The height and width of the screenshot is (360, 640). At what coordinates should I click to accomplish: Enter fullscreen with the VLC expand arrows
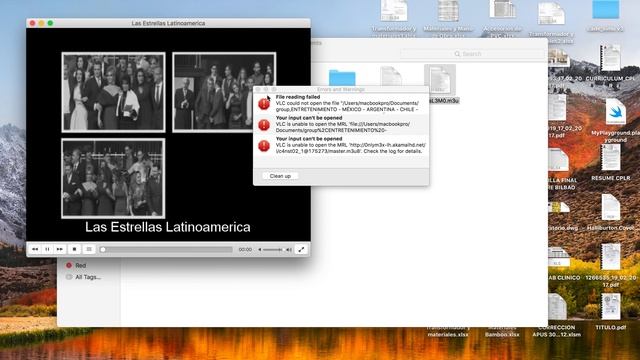301,249
